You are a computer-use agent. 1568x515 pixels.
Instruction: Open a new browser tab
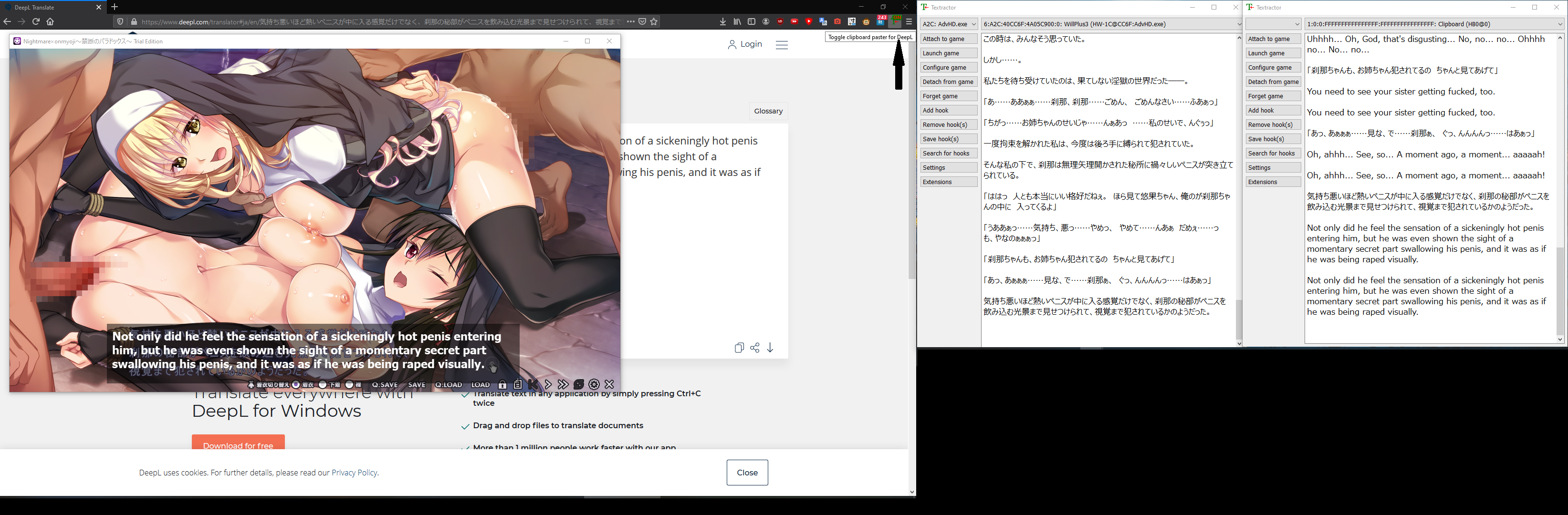click(115, 7)
